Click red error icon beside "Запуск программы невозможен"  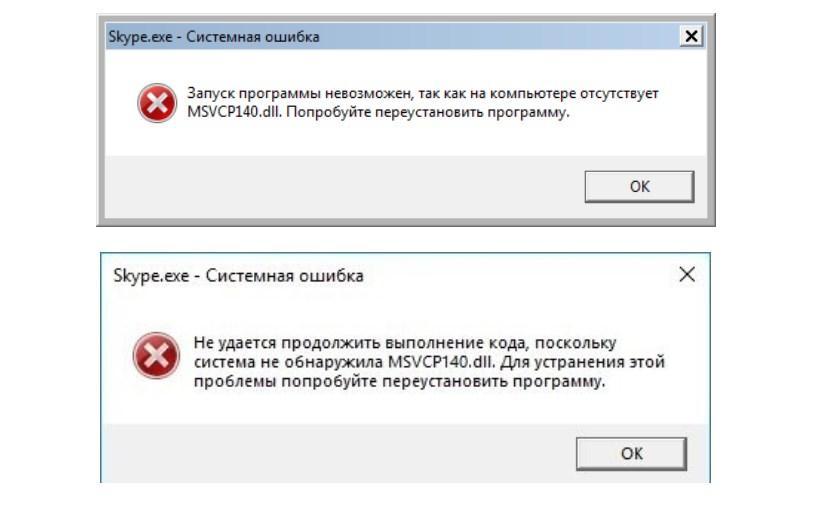(157, 103)
